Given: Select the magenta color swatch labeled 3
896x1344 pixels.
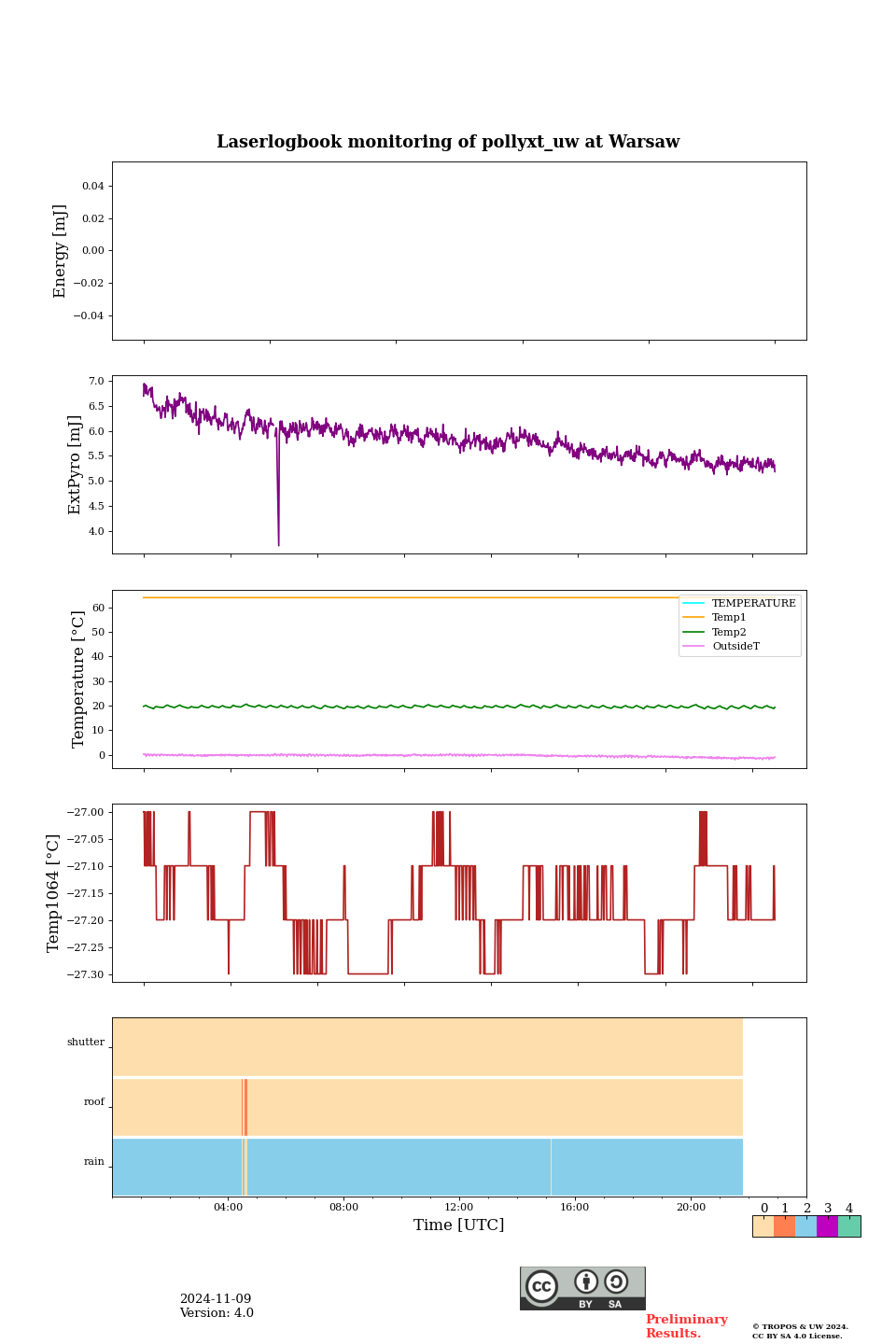Looking at the screenshot, I should pyautogui.click(x=827, y=1226).
